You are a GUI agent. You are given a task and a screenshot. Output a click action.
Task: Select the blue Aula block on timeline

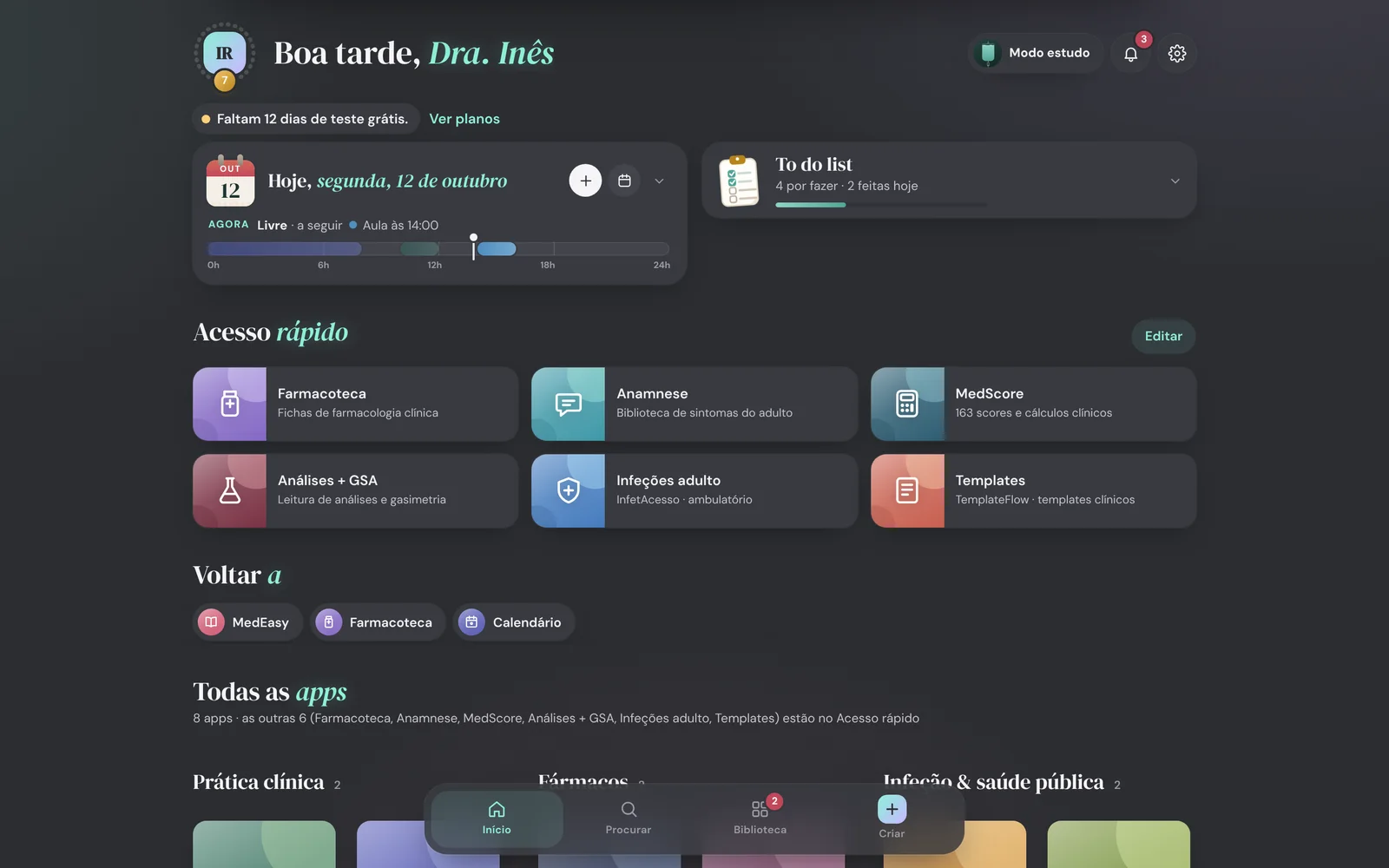pos(497,249)
